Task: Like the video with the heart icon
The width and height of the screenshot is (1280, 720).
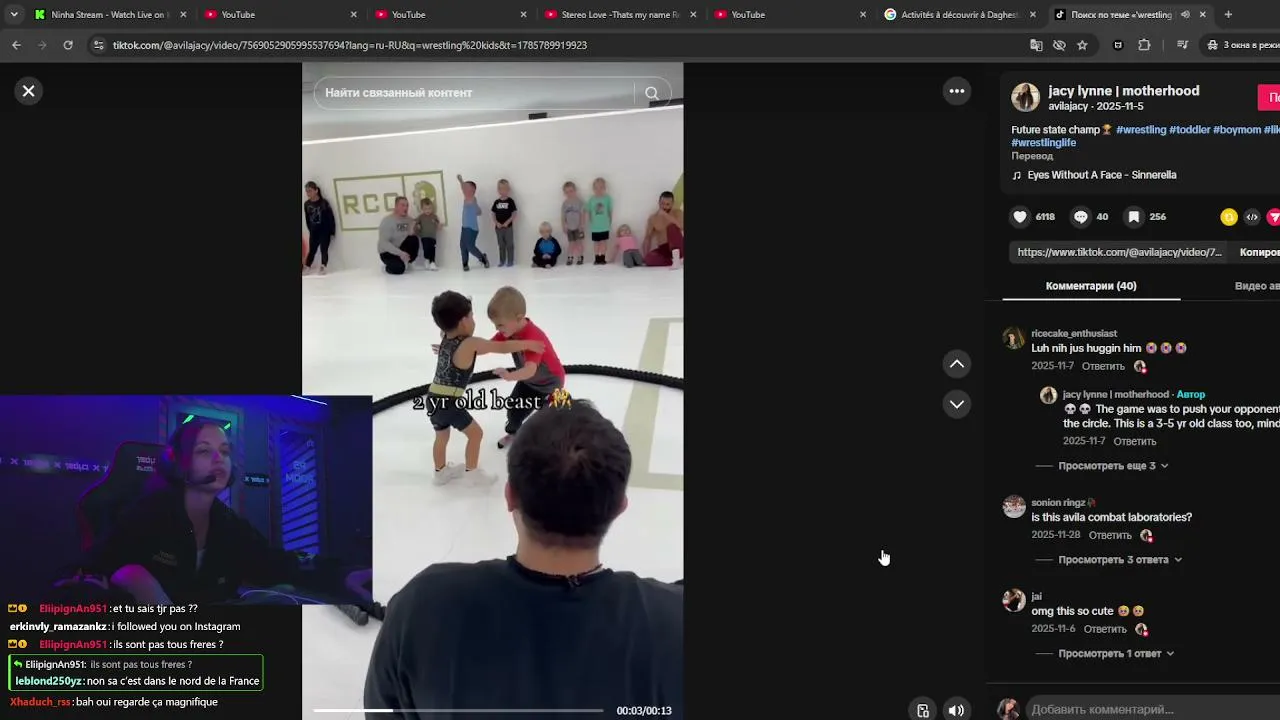Action: (x=1020, y=217)
